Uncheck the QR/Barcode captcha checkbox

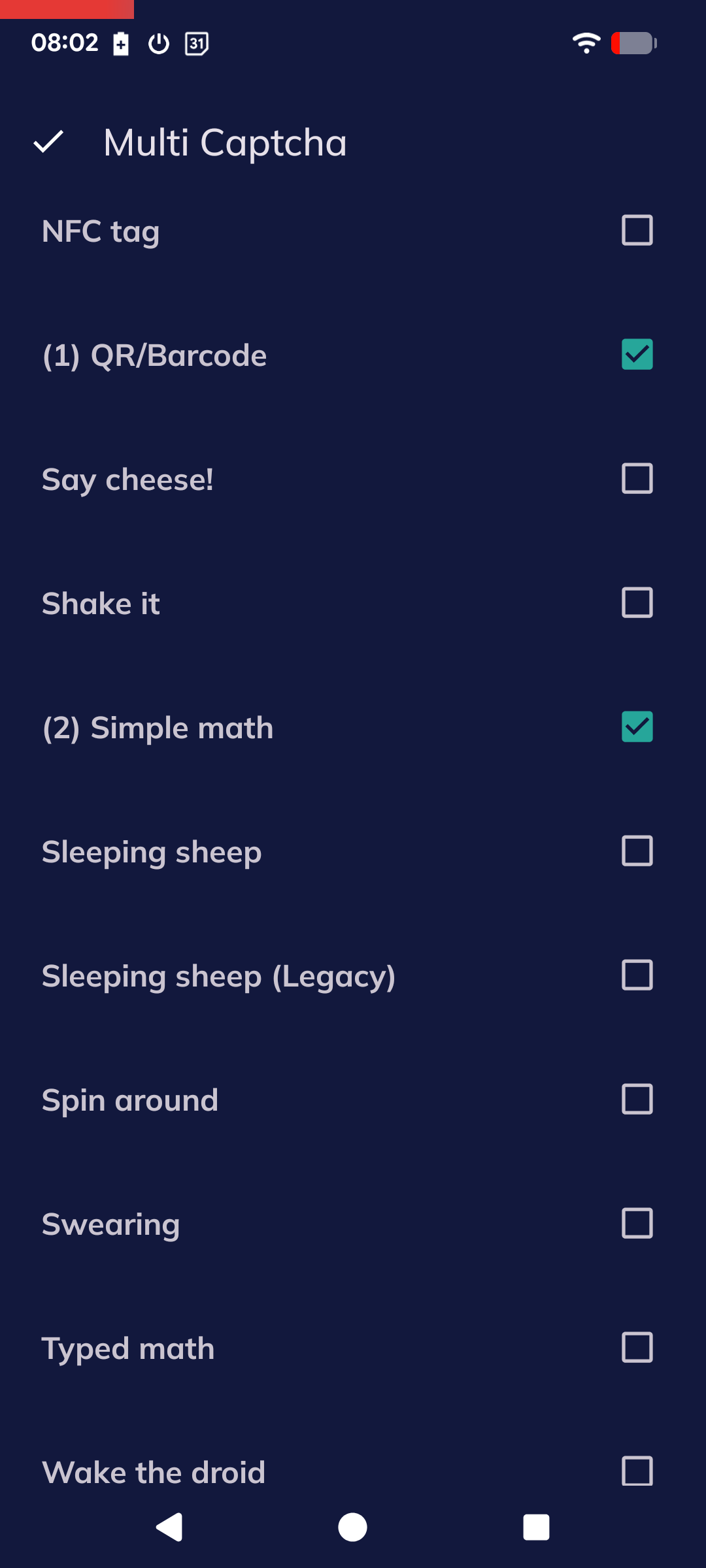[x=637, y=355]
